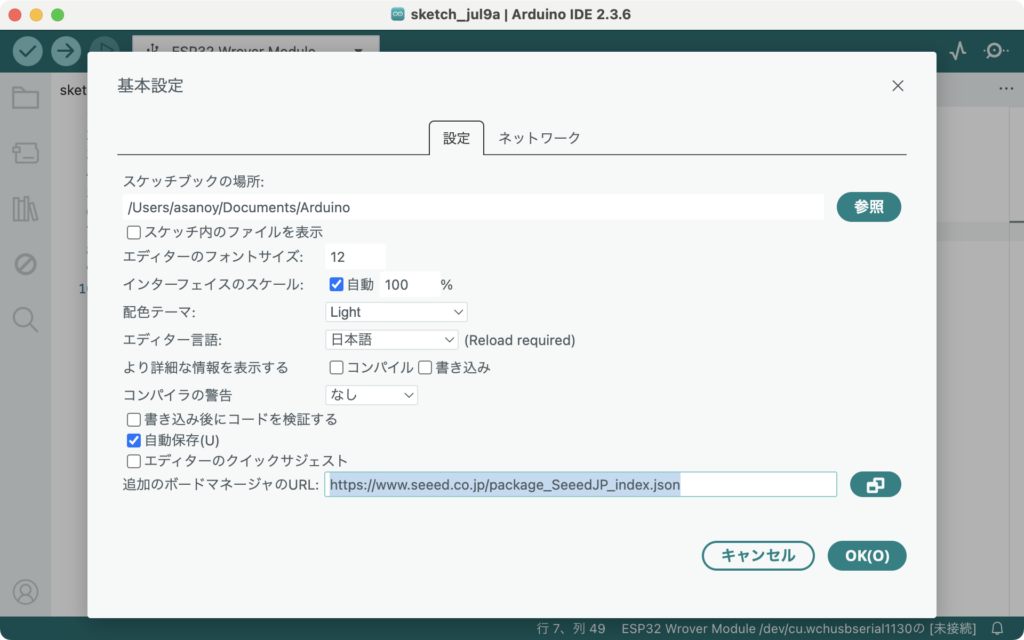Close the 基本設定 dialog with X
Image resolution: width=1024 pixels, height=640 pixels.
(898, 86)
